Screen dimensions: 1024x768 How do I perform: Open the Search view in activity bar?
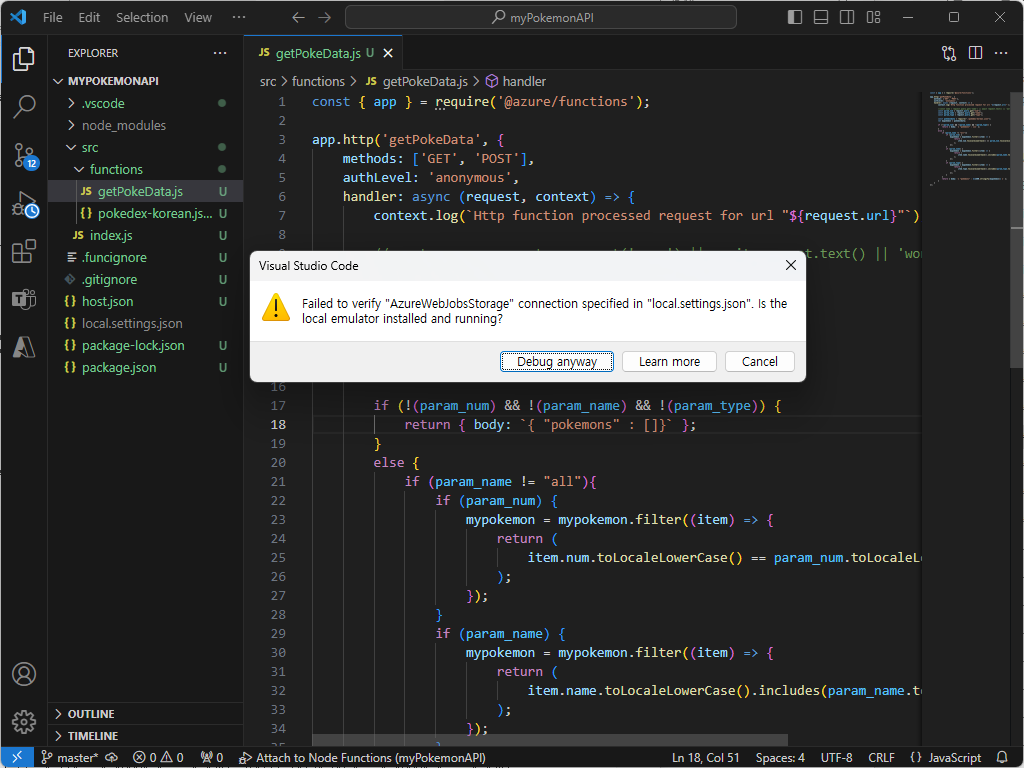point(24,106)
